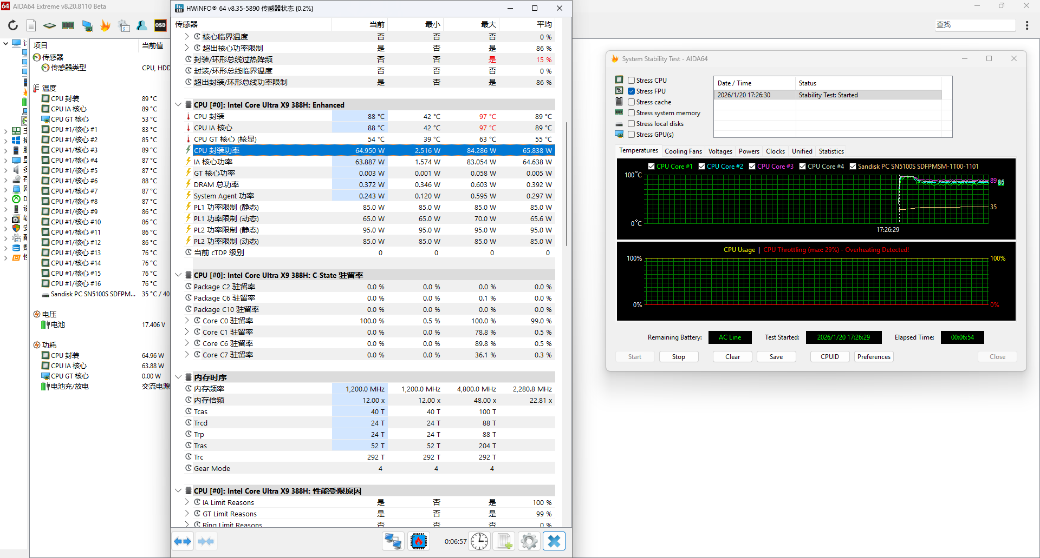Screen dimensions: 1040x558
Task: Expand the IA Limit Reasons row
Action: pos(186,503)
